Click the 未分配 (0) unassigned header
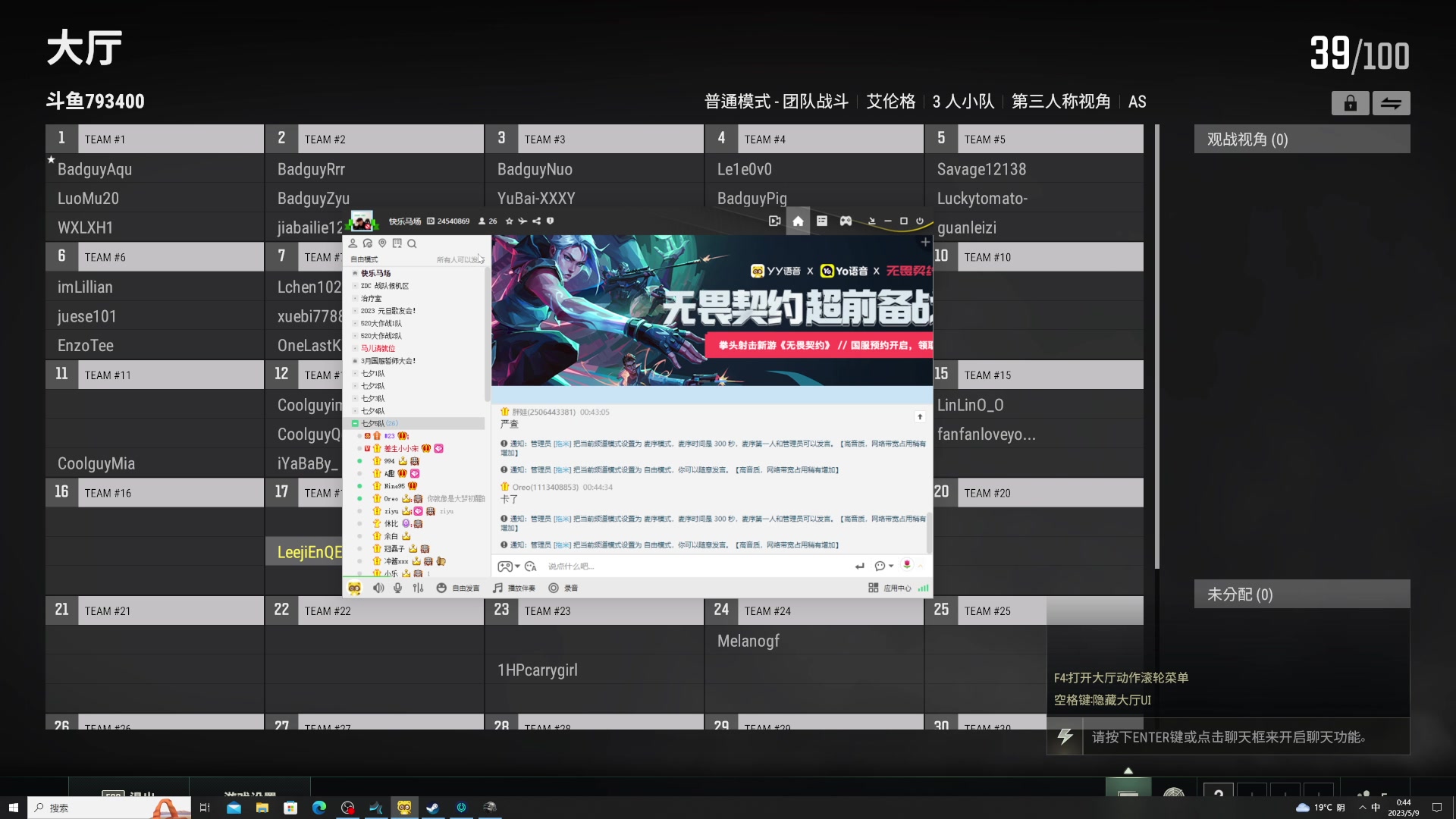This screenshot has height=819, width=1456. (1302, 594)
